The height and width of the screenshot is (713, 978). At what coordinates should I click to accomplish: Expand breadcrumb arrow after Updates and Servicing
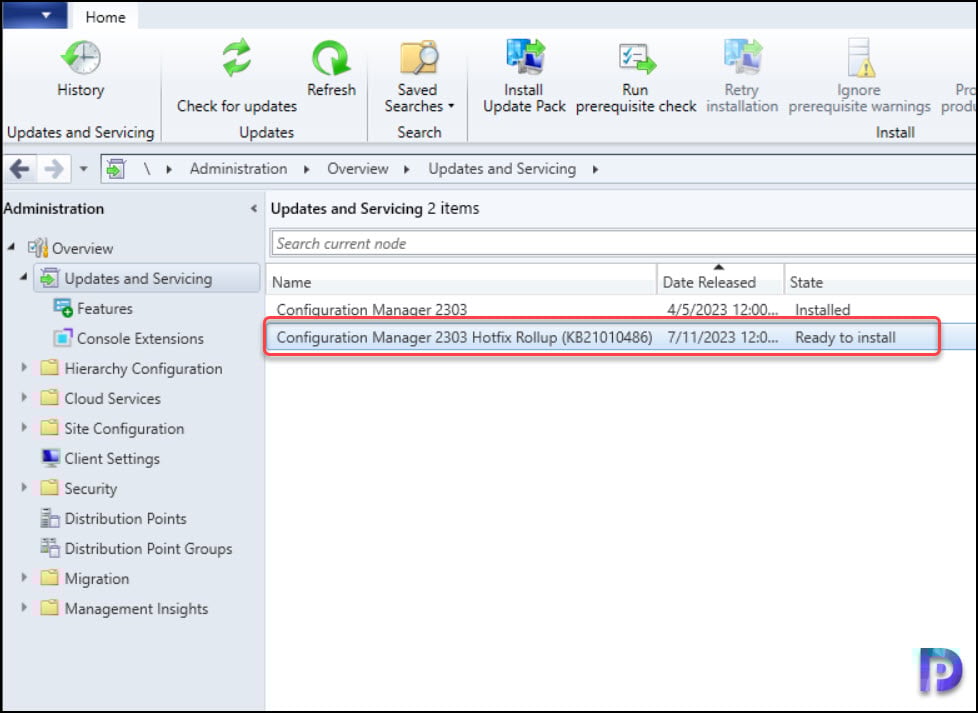tap(596, 169)
